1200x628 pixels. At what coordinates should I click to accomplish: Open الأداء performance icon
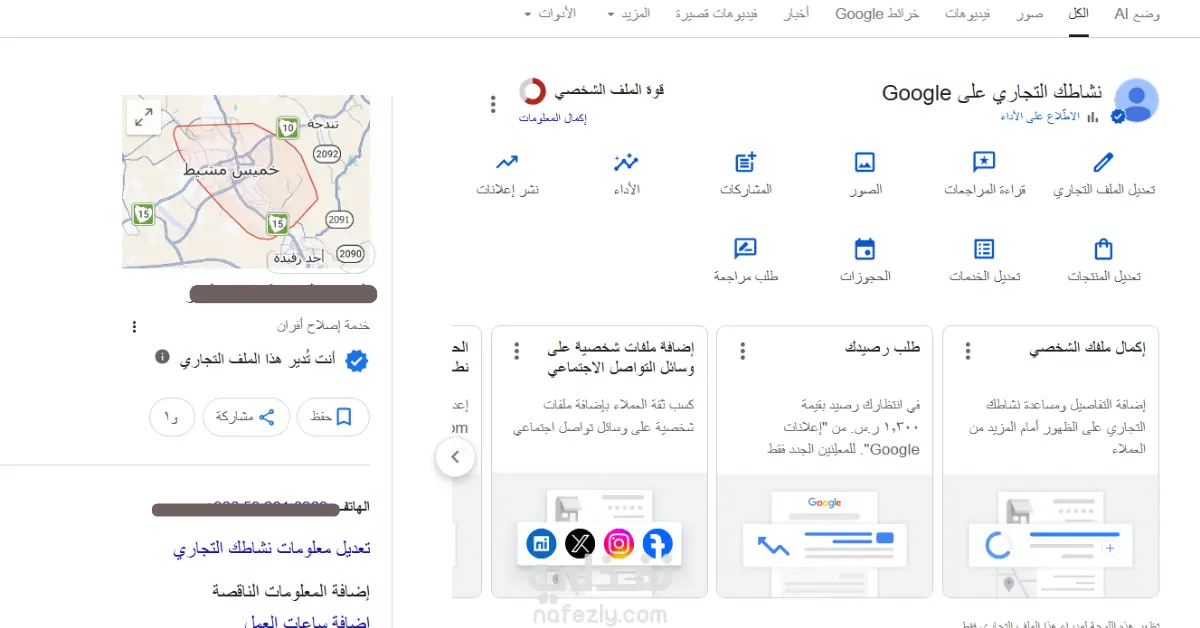[x=626, y=162]
